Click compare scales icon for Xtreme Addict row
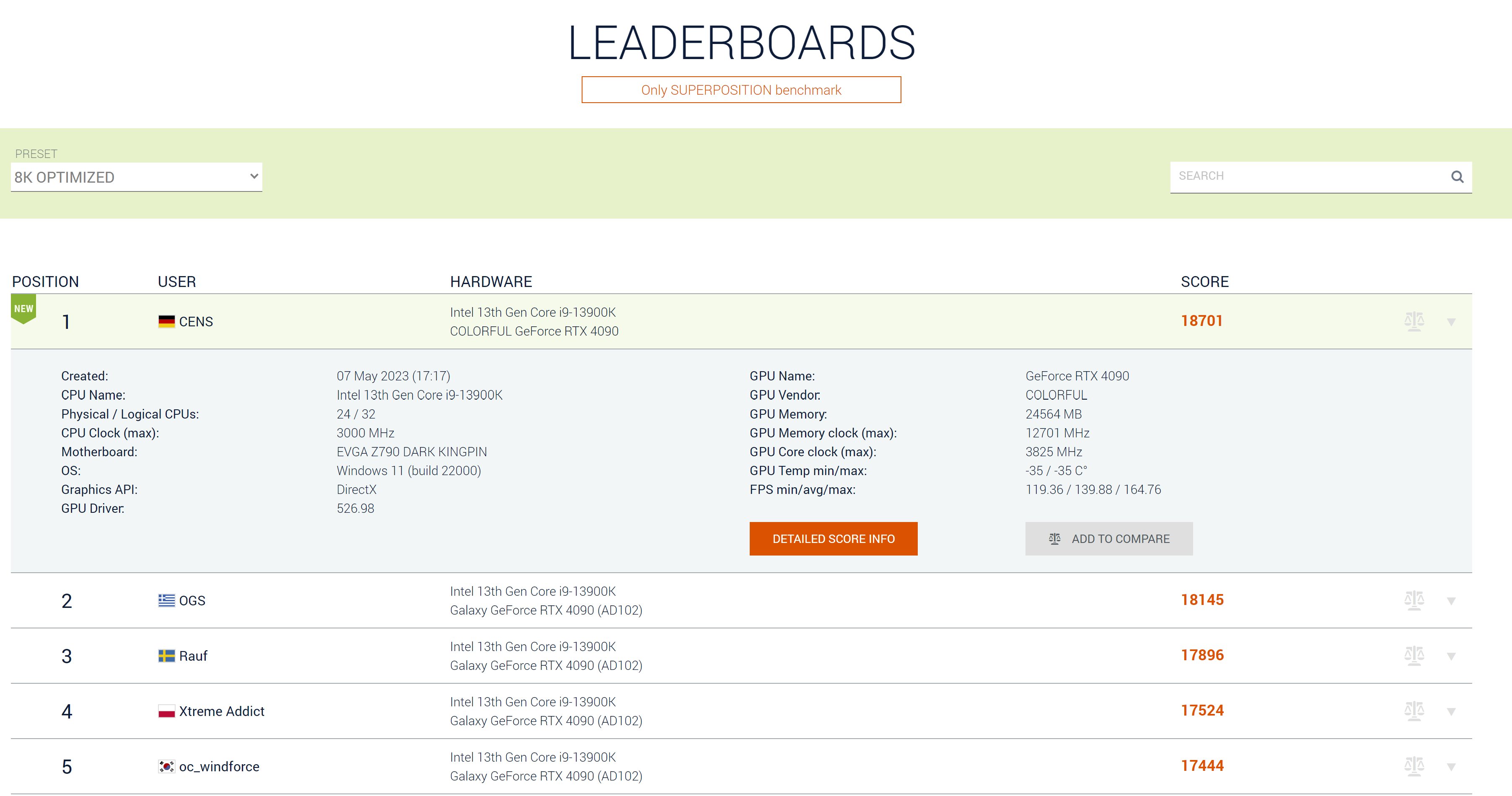This screenshot has width=1512, height=796. coord(1414,711)
